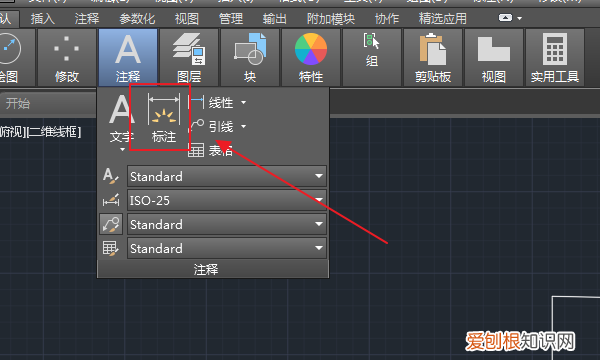This screenshot has width=600, height=360.
Task: Switch to the 协作 ribbon tab
Action: click(x=386, y=18)
